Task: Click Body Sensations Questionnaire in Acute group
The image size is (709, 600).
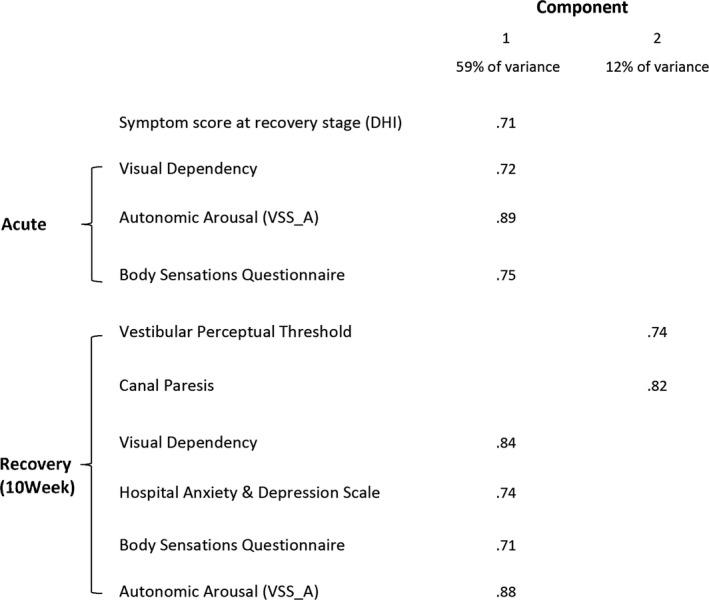Action: point(232,274)
